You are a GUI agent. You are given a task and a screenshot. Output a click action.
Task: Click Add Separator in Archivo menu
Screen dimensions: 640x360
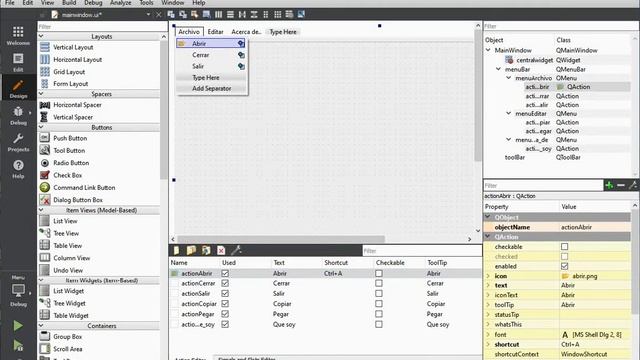211,88
